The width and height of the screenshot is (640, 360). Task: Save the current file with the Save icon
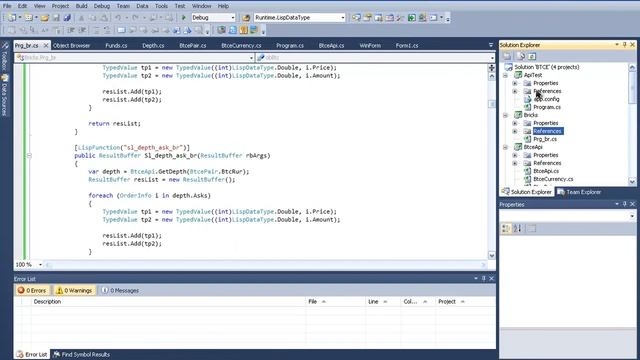click(x=56, y=18)
